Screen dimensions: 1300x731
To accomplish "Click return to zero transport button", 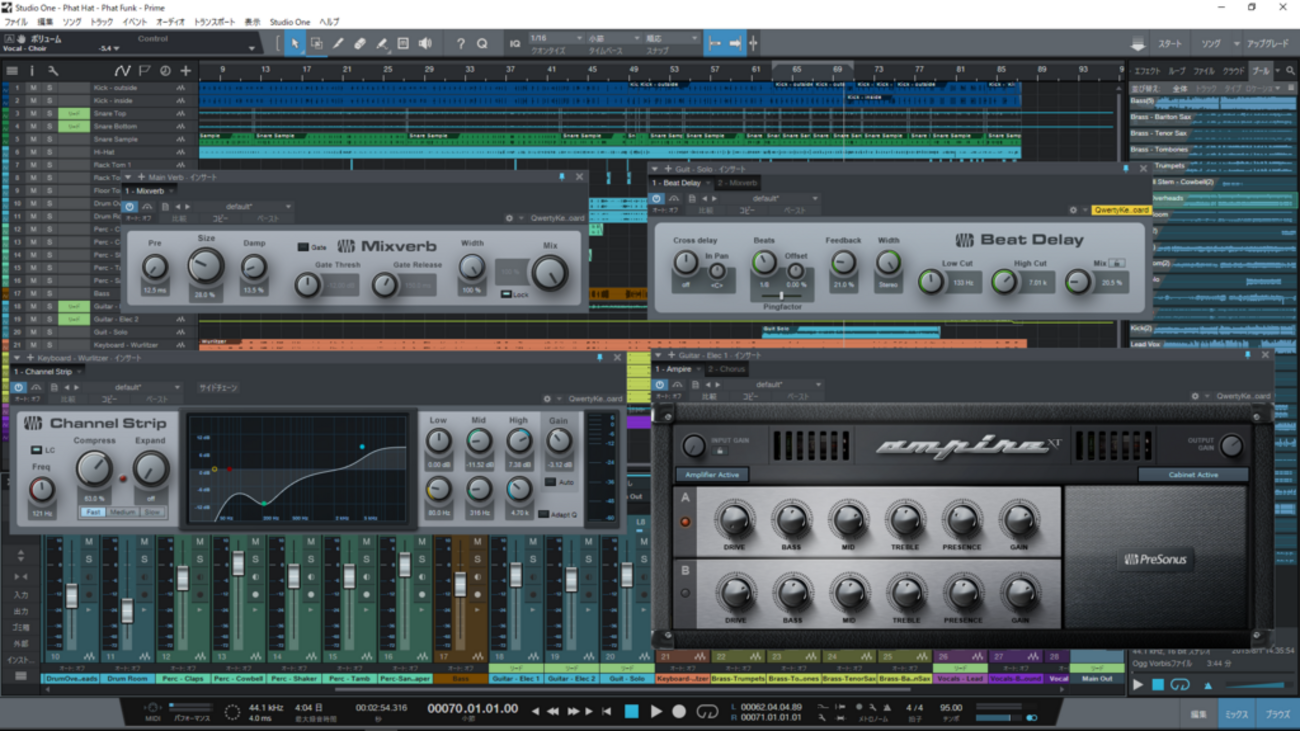I will 606,711.
